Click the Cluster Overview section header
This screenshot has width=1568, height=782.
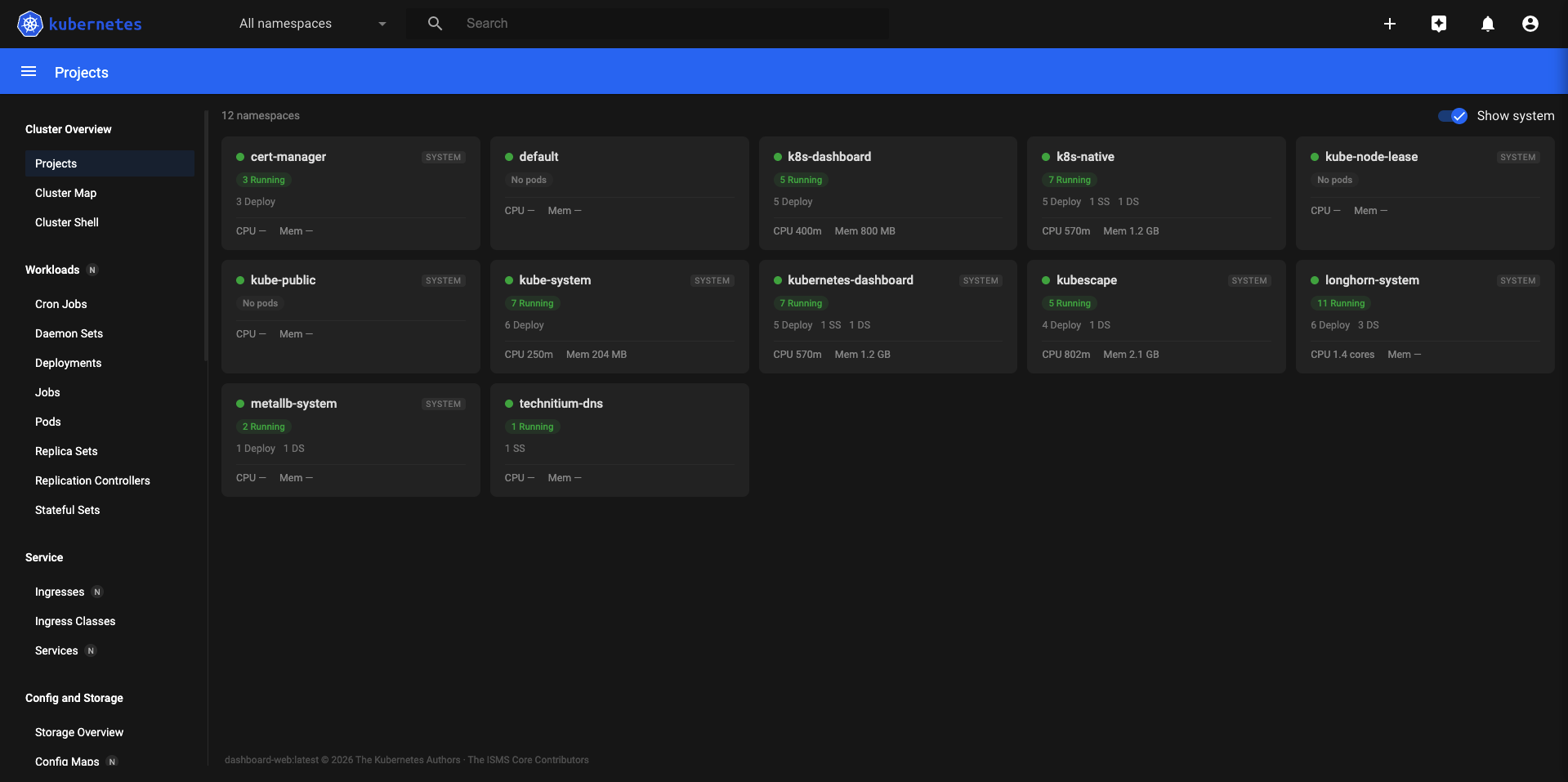(x=69, y=129)
